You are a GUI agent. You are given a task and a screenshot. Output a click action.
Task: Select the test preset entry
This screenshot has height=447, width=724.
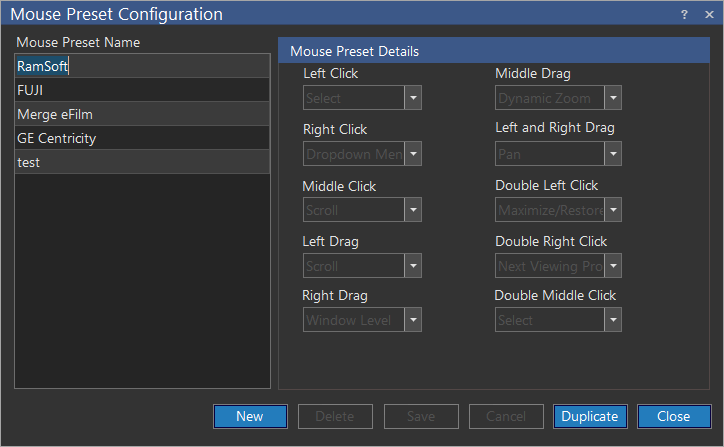(142, 162)
